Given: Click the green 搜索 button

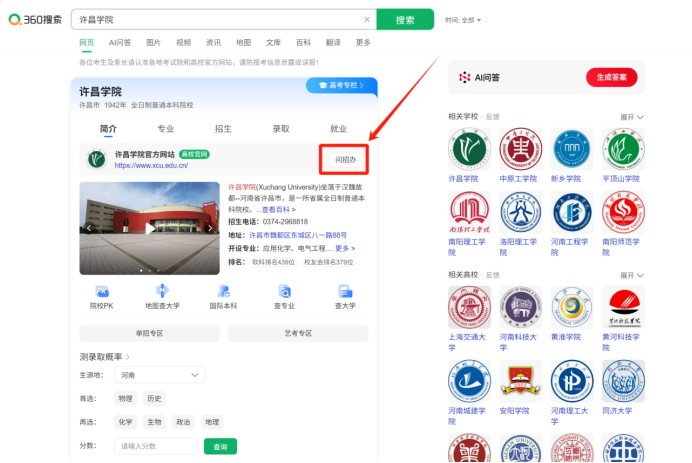Looking at the screenshot, I should pos(405,19).
